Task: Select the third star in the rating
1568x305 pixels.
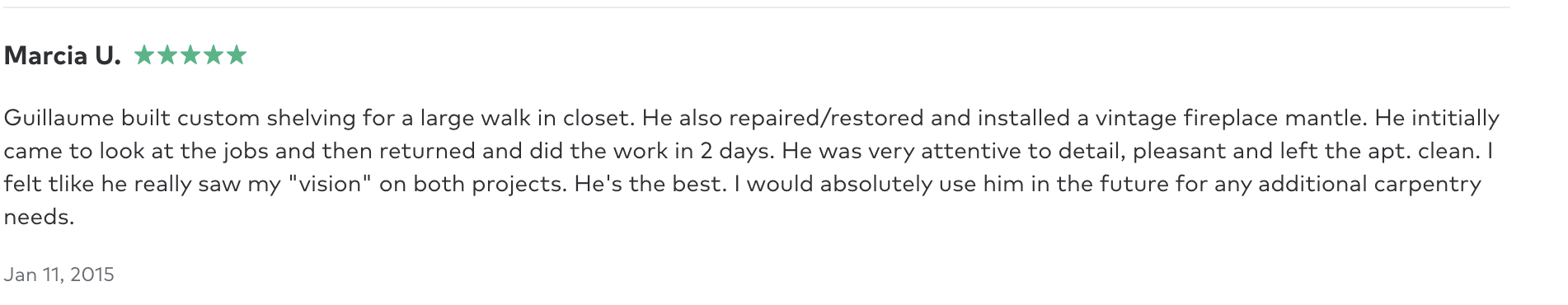Action: tap(190, 55)
